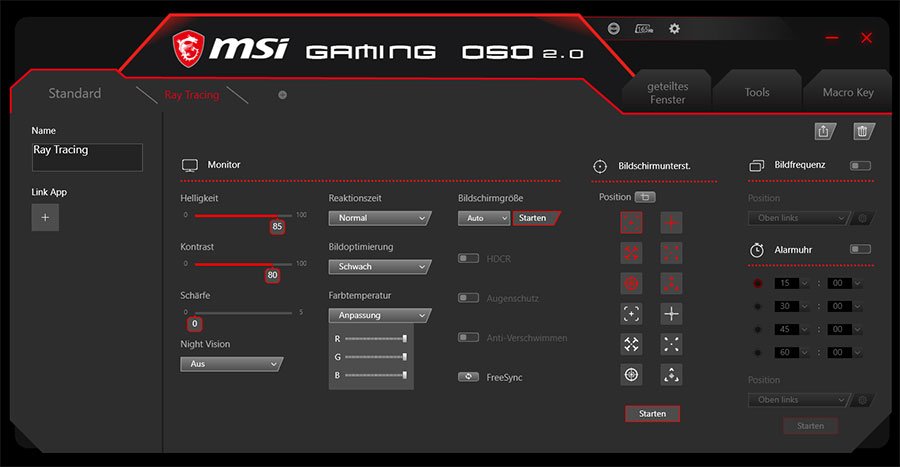This screenshot has width=900, height=467.
Task: Switch to the Standard profile tab
Action: [x=75, y=94]
